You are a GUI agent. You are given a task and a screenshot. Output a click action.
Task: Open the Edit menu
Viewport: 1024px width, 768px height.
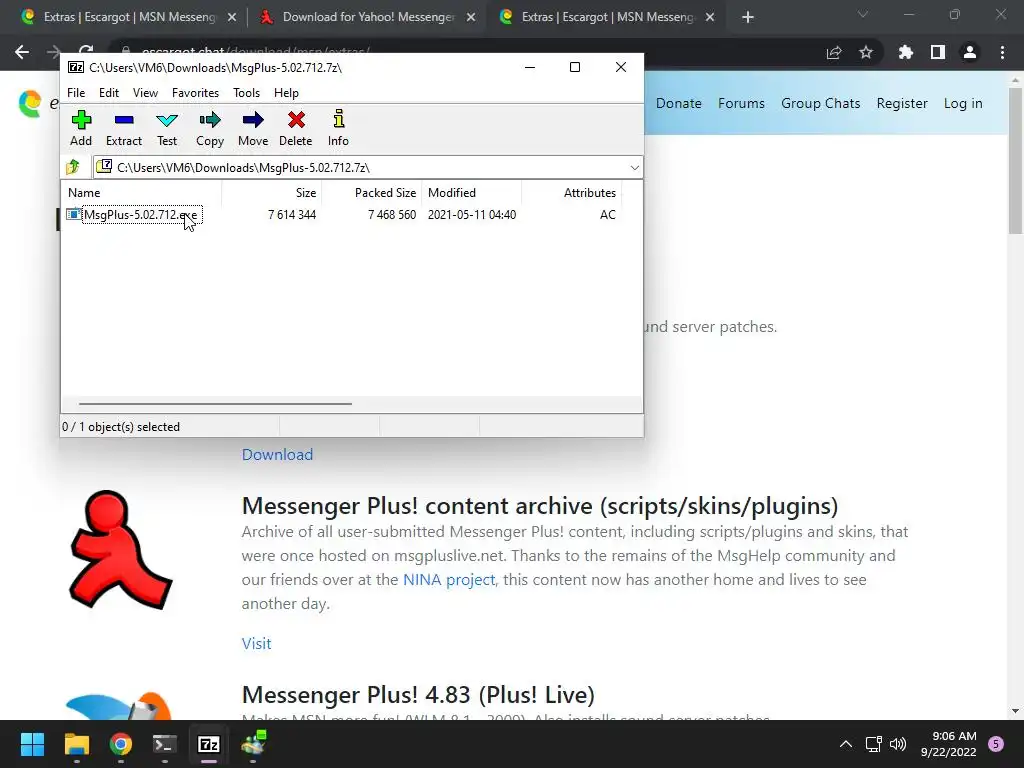pos(108,93)
